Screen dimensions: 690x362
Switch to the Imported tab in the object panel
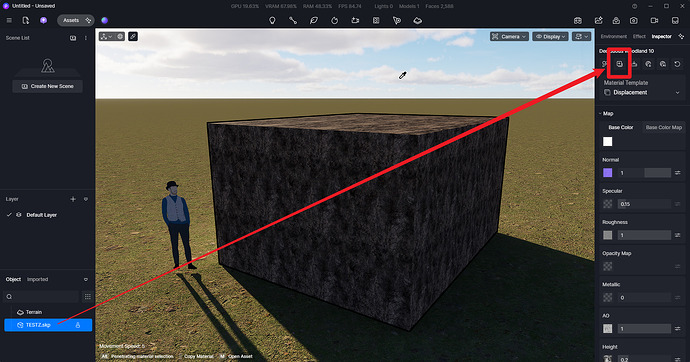[37, 279]
